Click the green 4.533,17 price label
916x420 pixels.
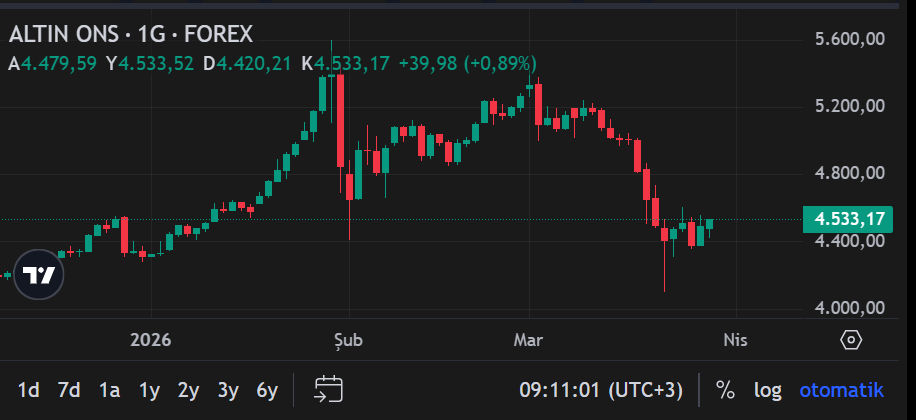[x=849, y=219]
